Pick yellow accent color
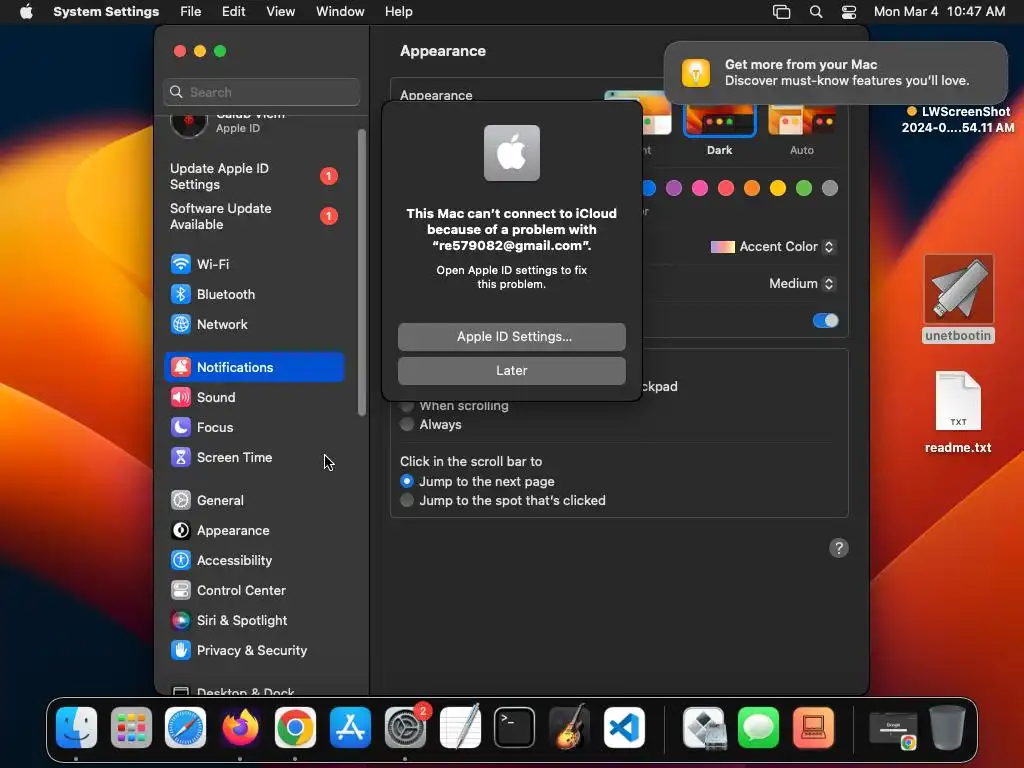The height and width of the screenshot is (768, 1024). pos(778,188)
